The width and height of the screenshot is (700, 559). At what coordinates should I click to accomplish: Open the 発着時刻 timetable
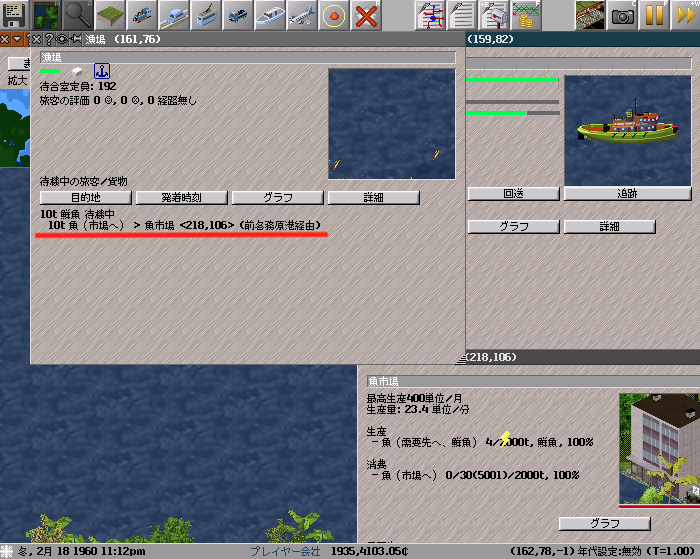(182, 197)
